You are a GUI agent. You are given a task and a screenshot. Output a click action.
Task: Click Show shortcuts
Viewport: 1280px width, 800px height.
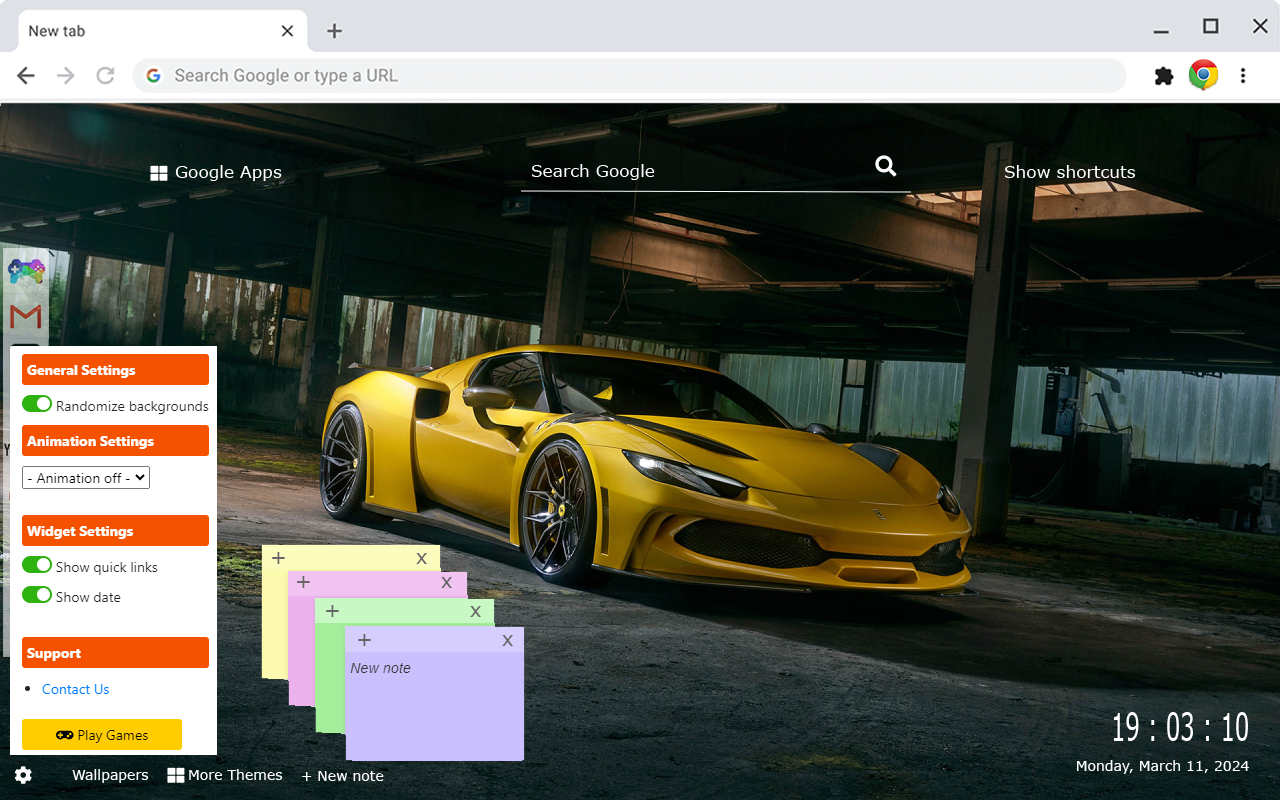coord(1069,172)
